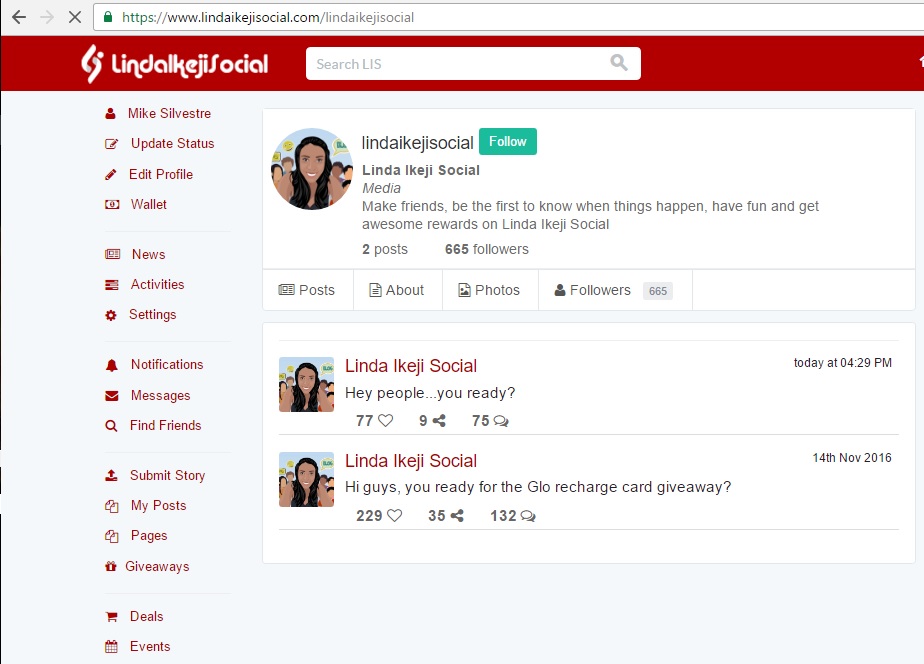This screenshot has height=664, width=924.
Task: Open My Posts link
Action: coord(159,506)
